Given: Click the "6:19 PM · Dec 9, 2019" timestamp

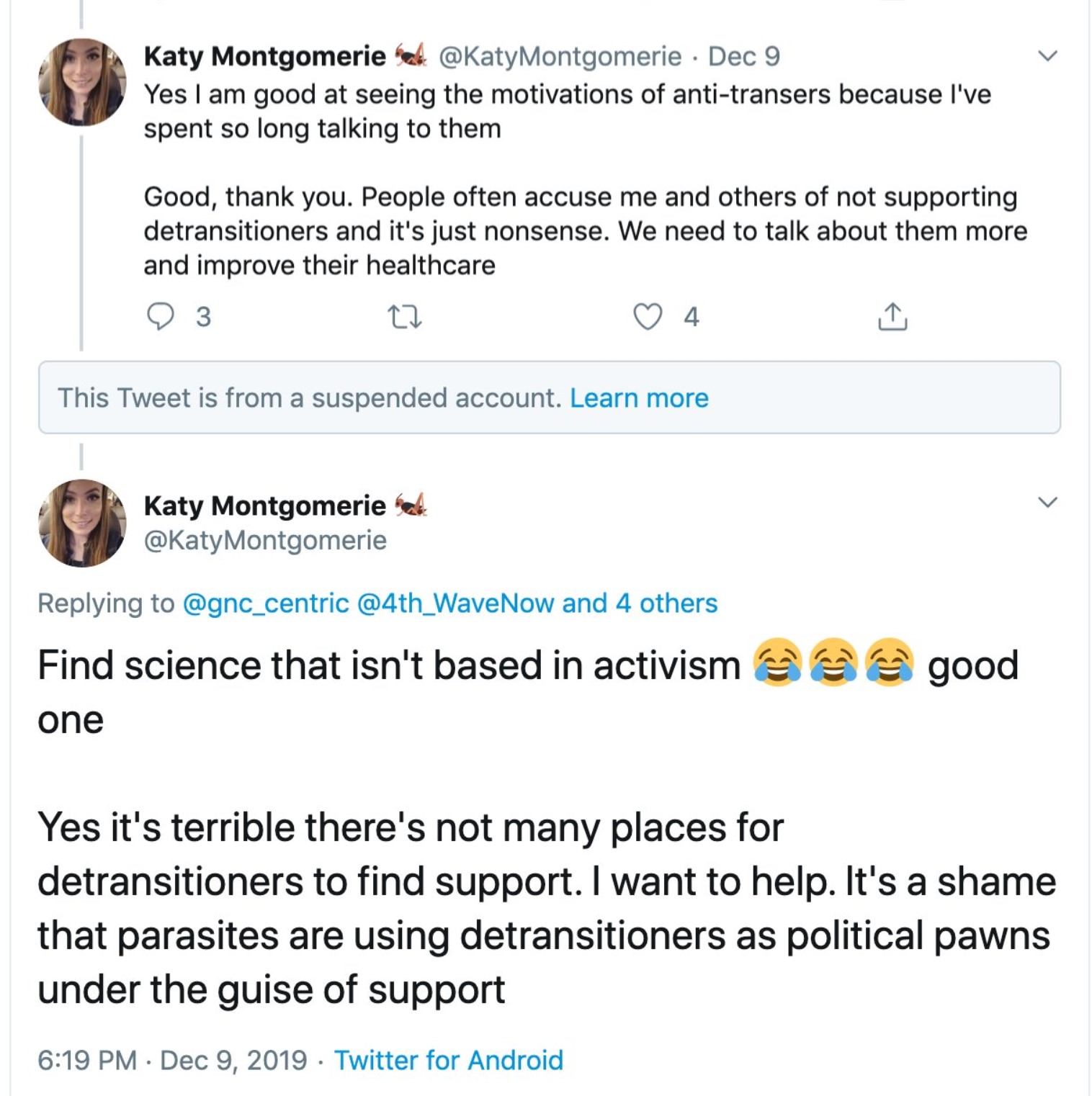Looking at the screenshot, I should (x=172, y=1060).
